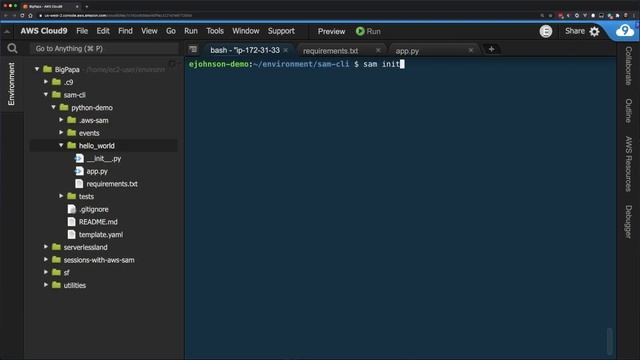Open the AWS Resources side panel
Image resolution: width=640 pixels, height=360 pixels.
coord(629,164)
